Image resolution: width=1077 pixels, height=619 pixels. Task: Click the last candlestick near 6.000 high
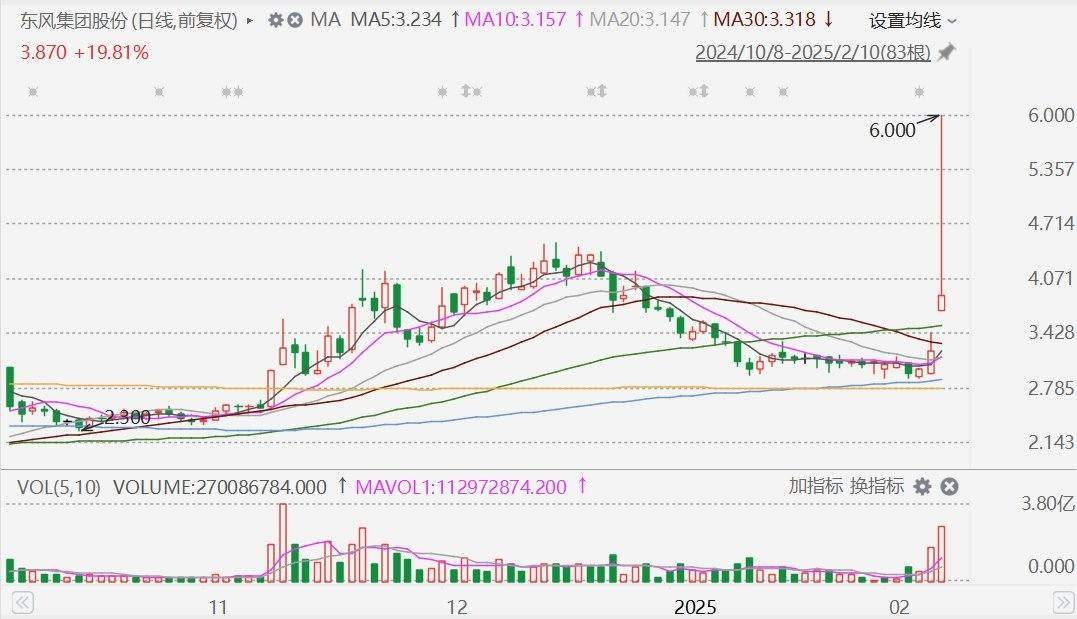(942, 302)
